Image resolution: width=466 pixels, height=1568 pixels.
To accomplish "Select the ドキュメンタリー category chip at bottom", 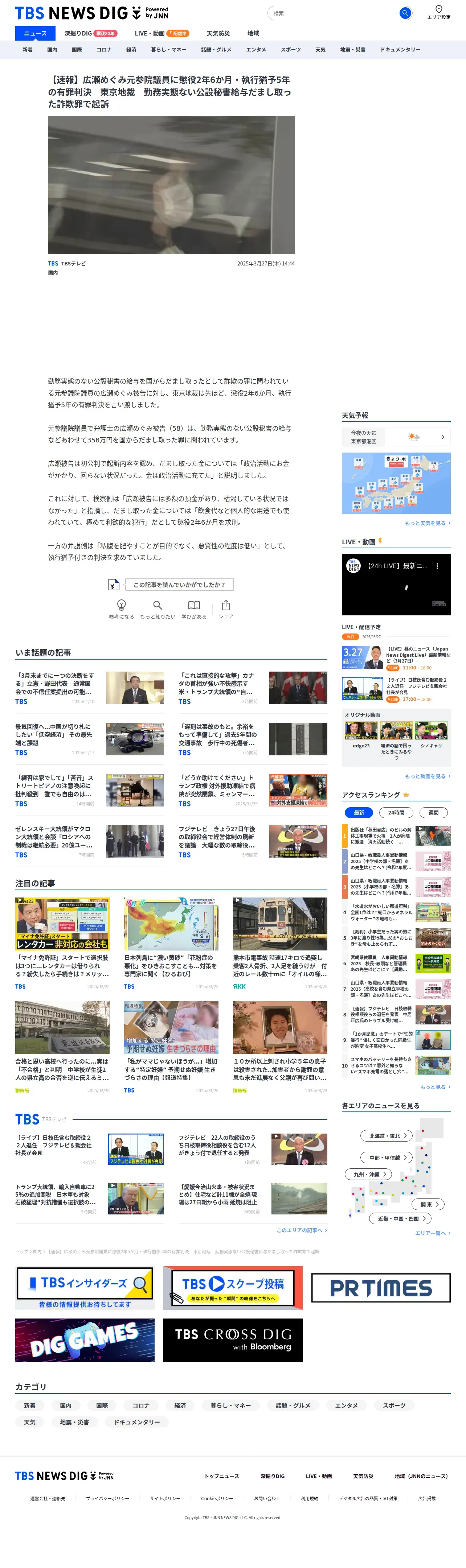I will (x=137, y=1422).
